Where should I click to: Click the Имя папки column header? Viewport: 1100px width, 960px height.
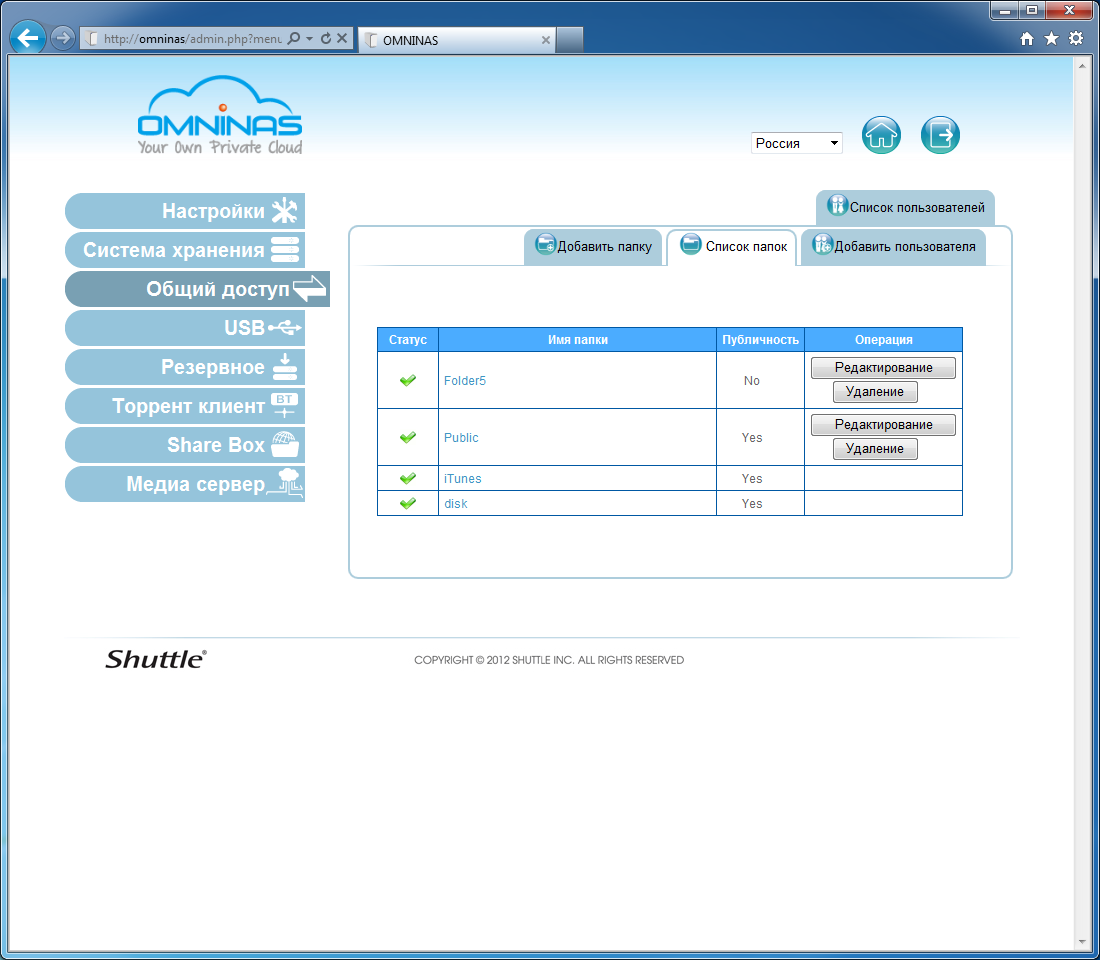577,340
